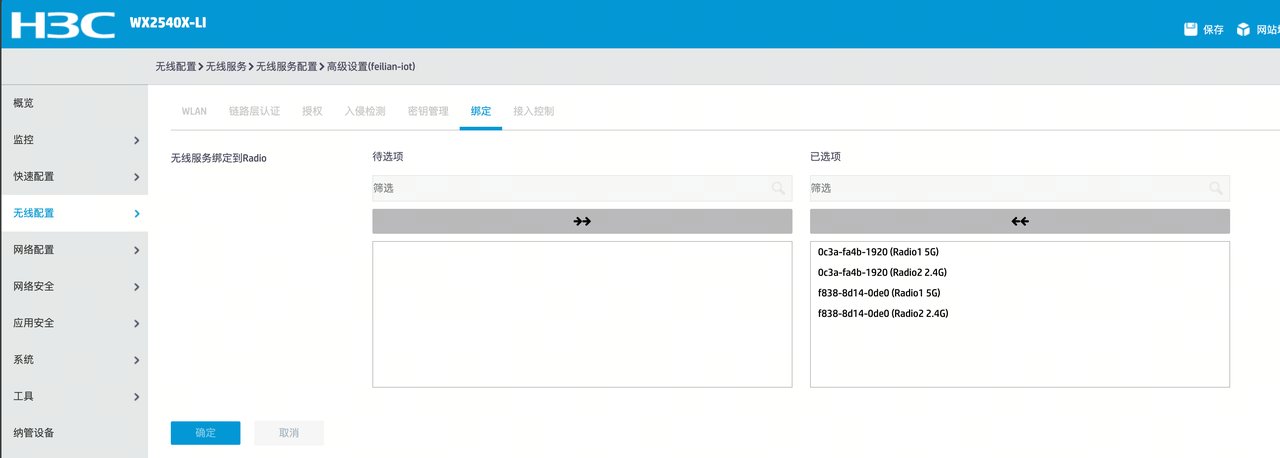This screenshot has height=458, width=1280.
Task: Switch to the 授权 tab
Action: coord(312,111)
